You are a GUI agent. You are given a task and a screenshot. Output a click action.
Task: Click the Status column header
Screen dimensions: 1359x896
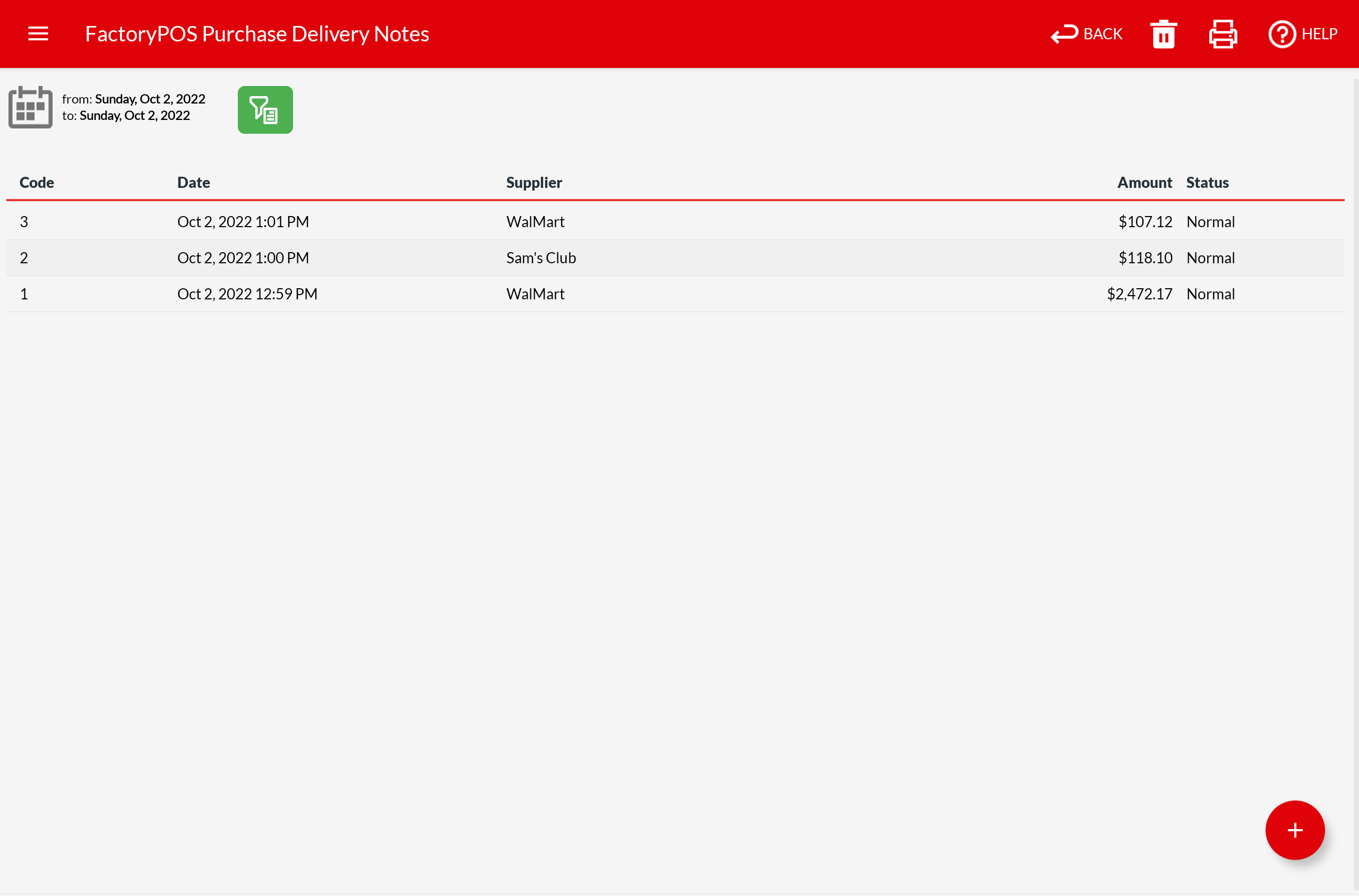click(x=1207, y=182)
